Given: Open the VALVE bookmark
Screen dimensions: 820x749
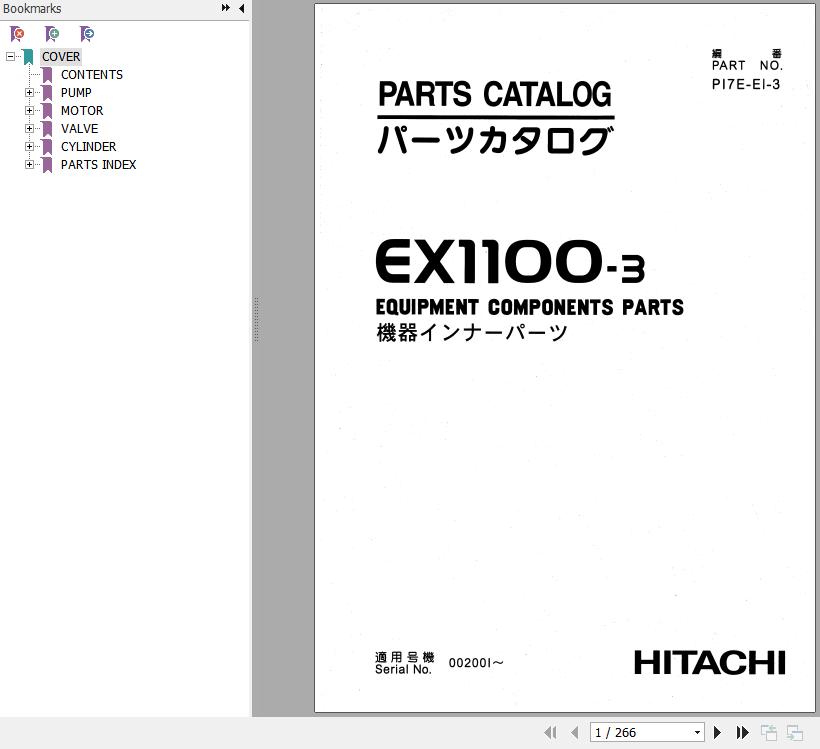Looking at the screenshot, I should 79,129.
